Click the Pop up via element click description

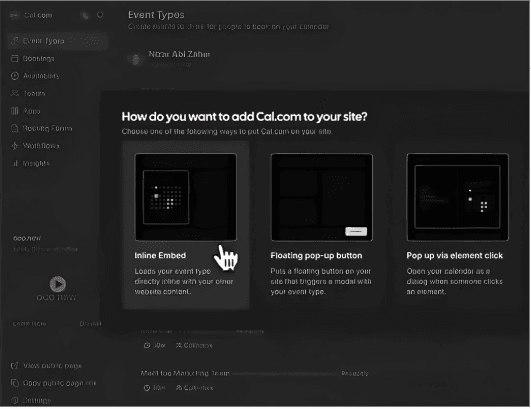coord(454,281)
